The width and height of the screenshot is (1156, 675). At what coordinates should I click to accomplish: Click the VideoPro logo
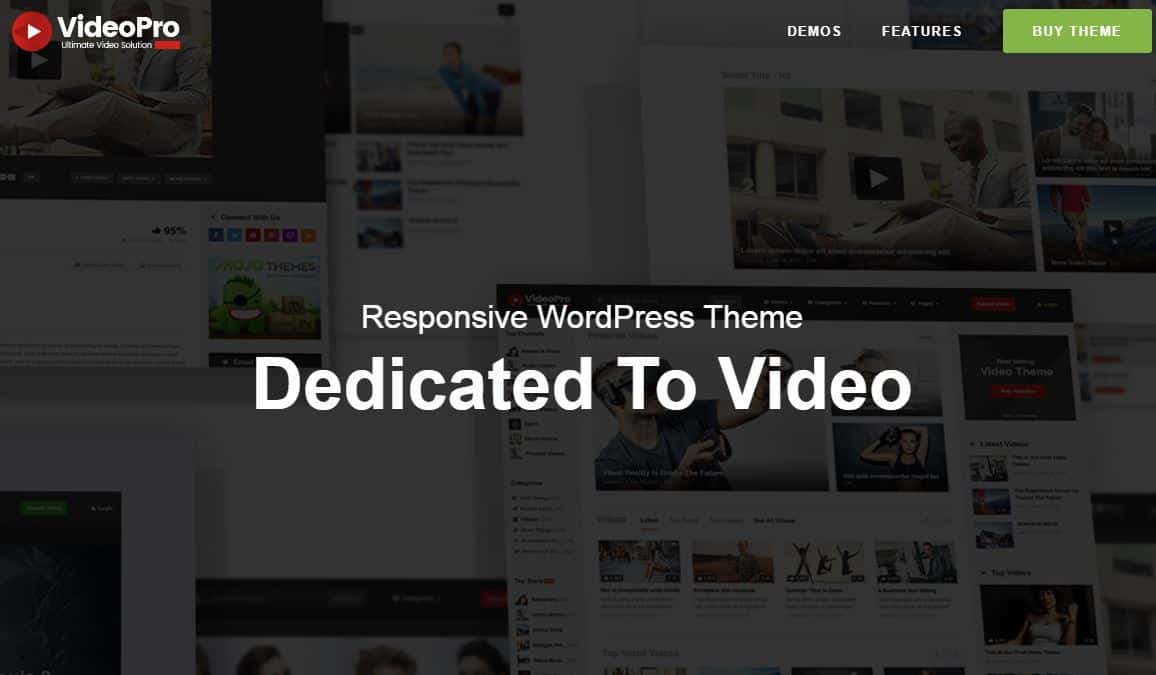coord(96,31)
